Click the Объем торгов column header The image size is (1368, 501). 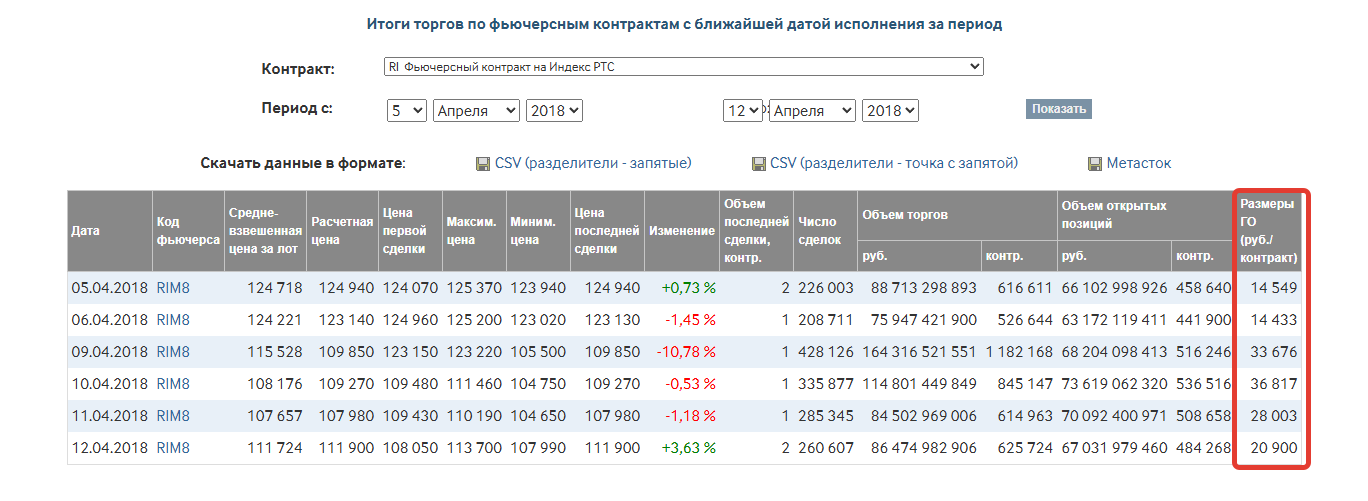pos(957,215)
